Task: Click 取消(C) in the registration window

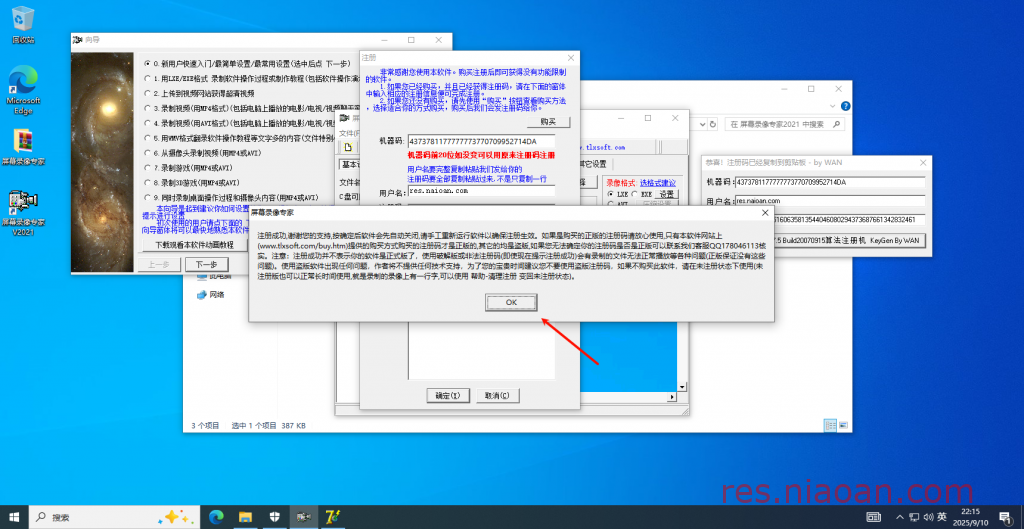Action: pos(498,395)
